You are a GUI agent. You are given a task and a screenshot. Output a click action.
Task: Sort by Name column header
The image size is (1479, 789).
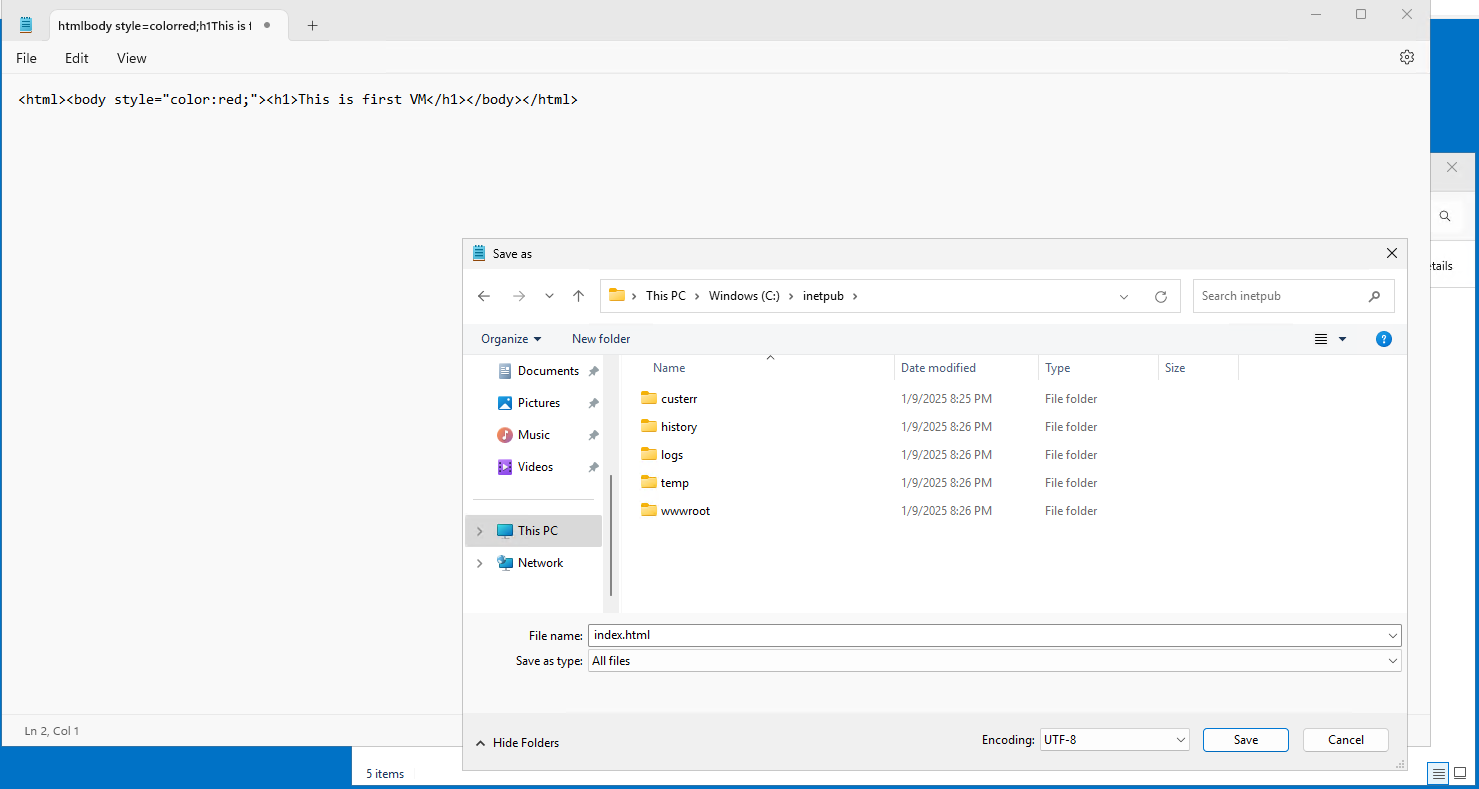tap(669, 368)
